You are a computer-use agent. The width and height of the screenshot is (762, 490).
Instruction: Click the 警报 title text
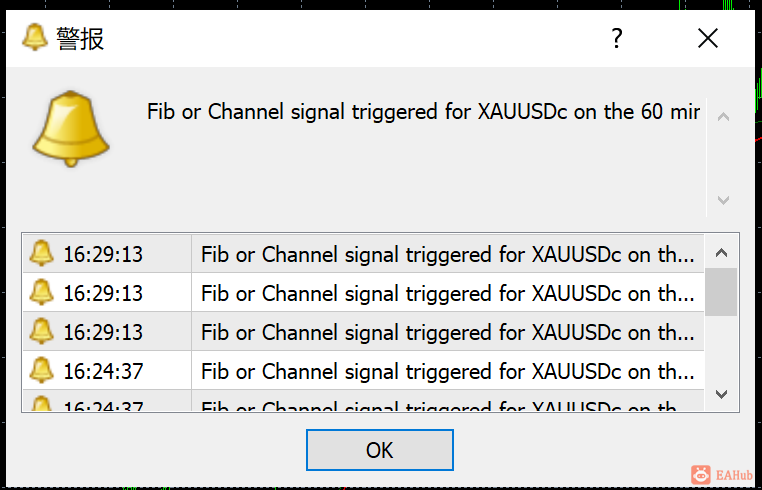[81, 39]
